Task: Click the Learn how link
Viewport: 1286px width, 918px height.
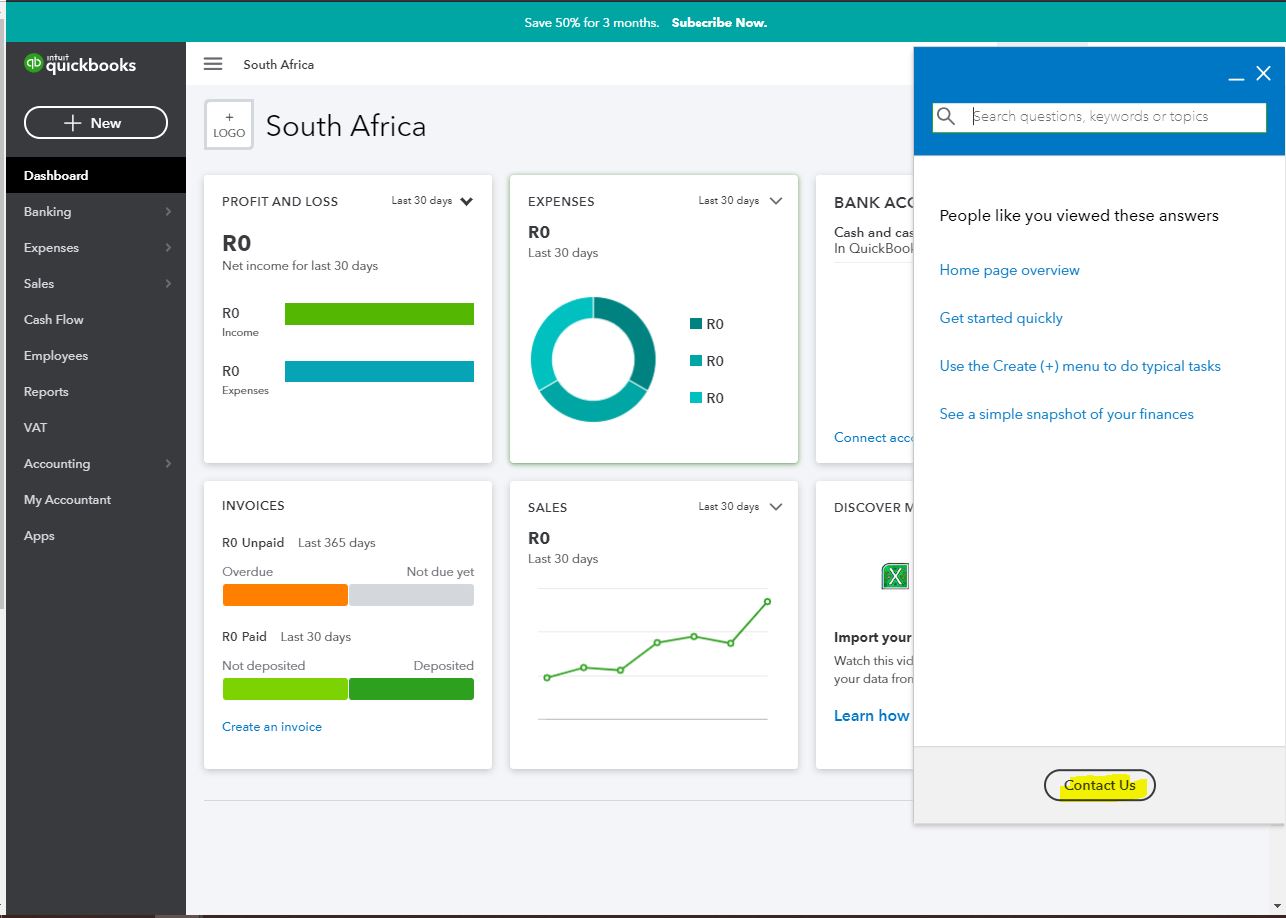Action: (x=872, y=715)
